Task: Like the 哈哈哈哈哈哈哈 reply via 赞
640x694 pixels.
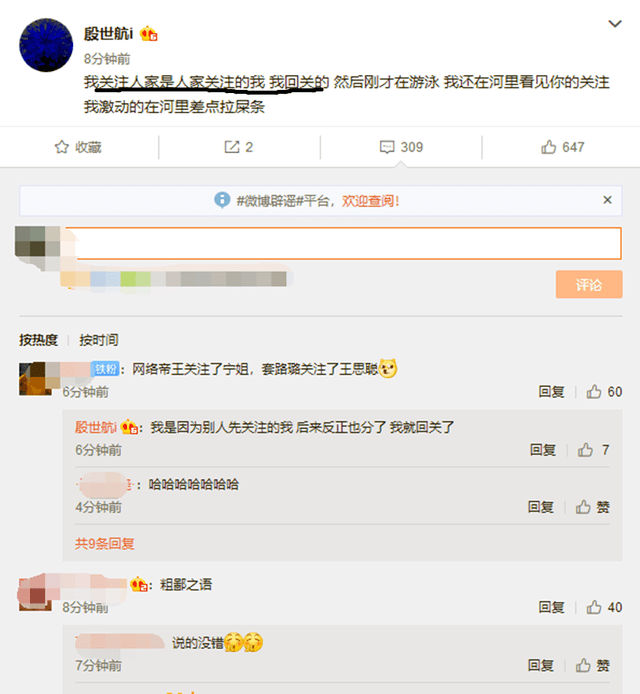Action: tap(592, 507)
